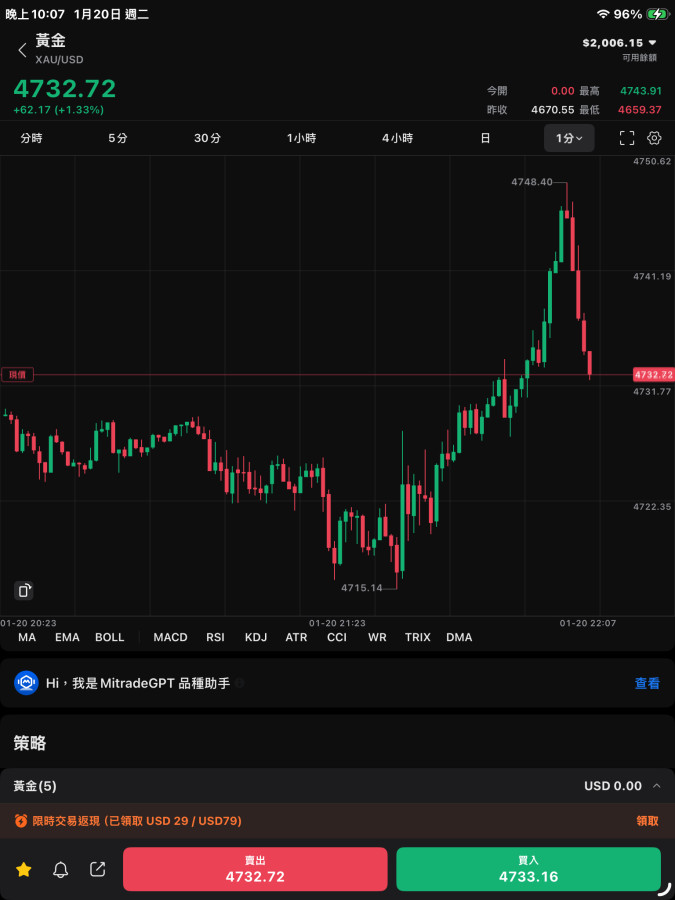Image resolution: width=675 pixels, height=900 pixels.
Task: Tap the green 買入 buy button
Action: coord(528,869)
